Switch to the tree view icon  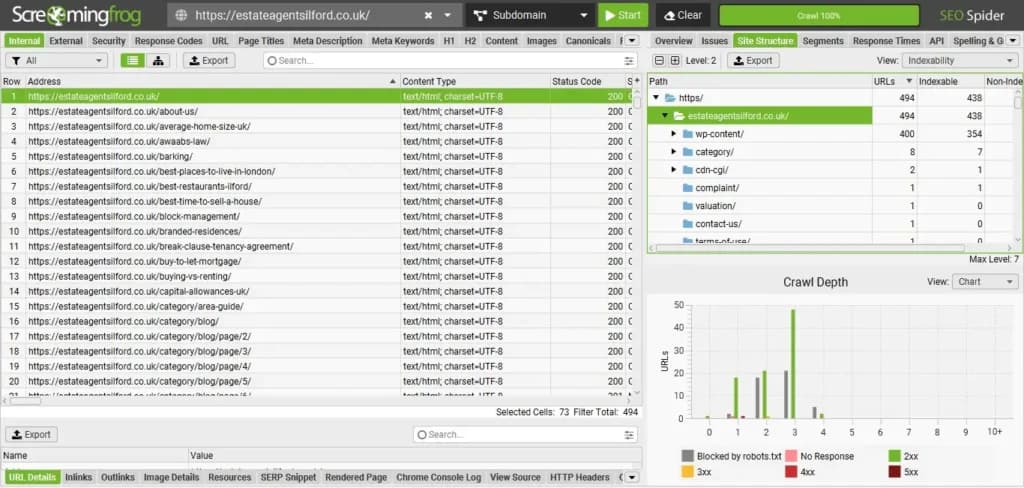pyautogui.click(x=157, y=61)
